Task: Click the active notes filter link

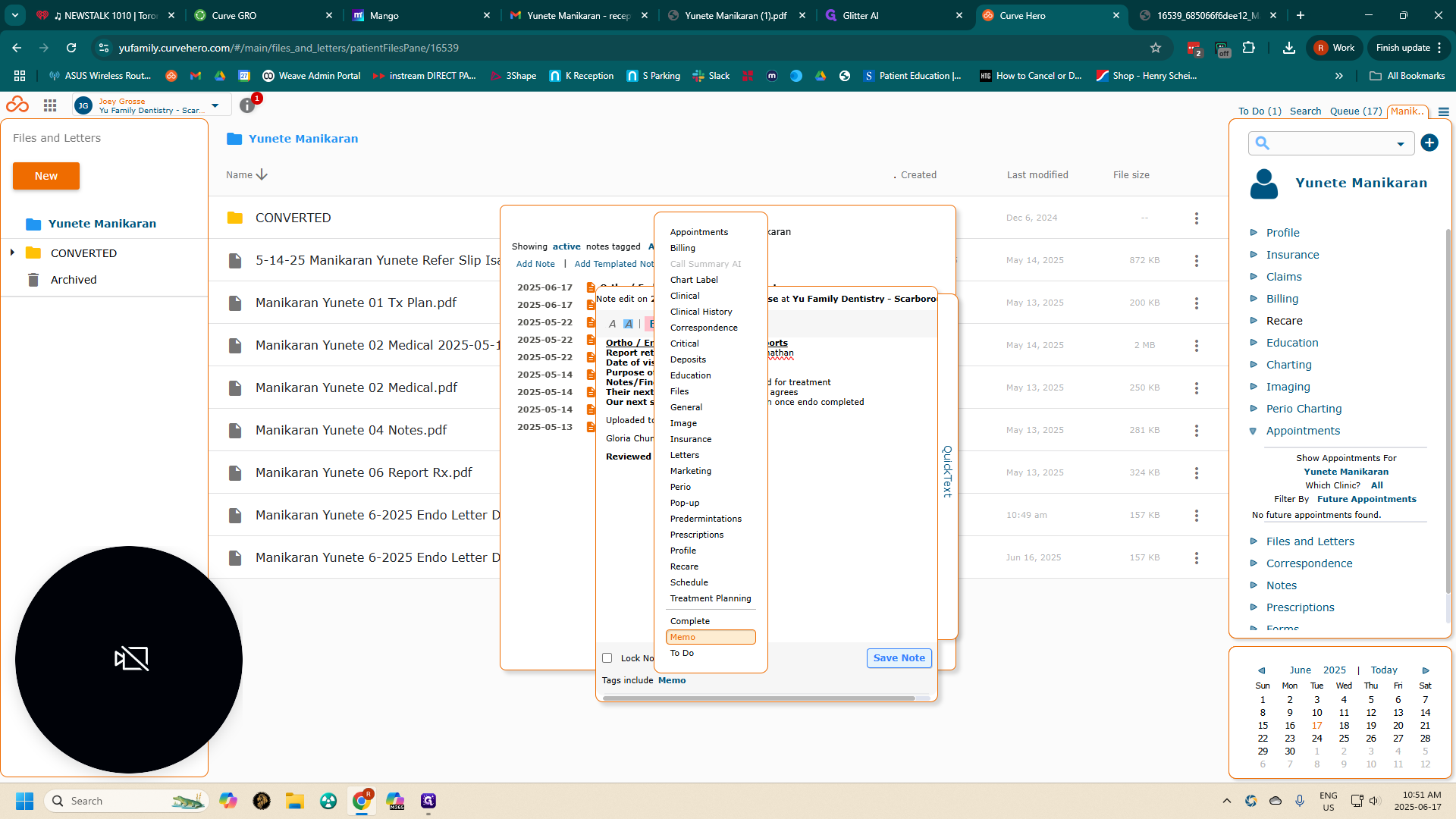Action: (x=566, y=246)
